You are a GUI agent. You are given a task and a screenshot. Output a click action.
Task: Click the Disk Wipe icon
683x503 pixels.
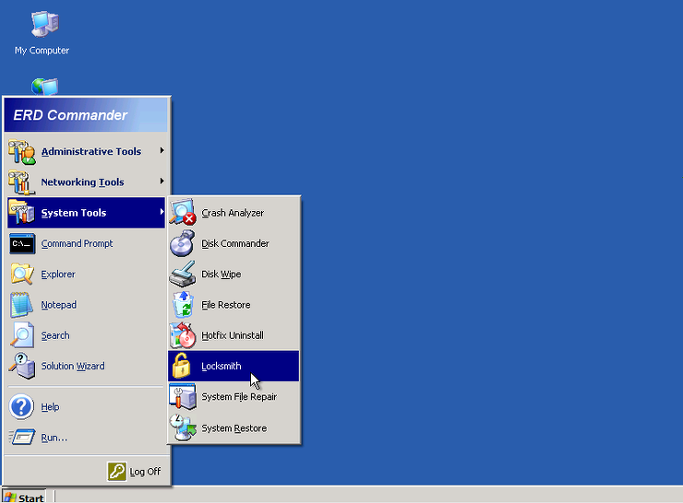(183, 274)
